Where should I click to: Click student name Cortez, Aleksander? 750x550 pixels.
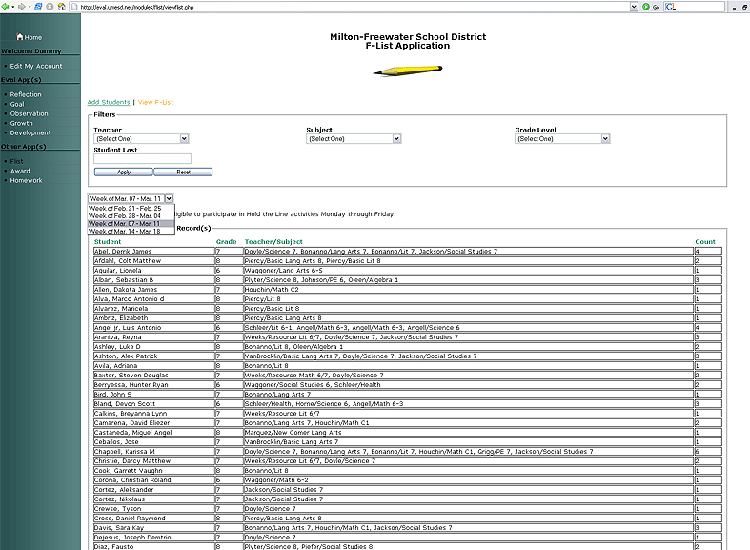click(123, 490)
